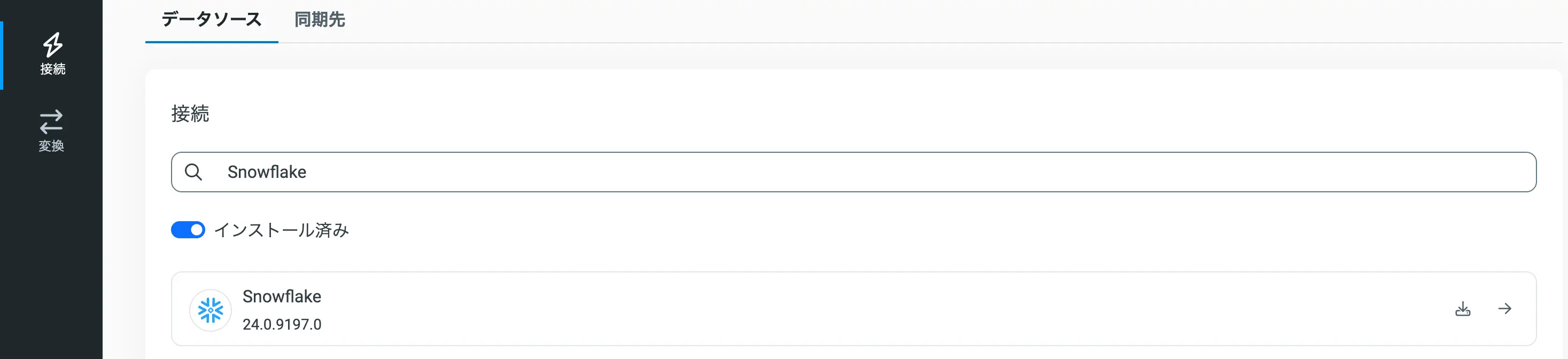Viewport: 1568px width, 359px height.
Task: Click the 変換 swap-arrows icon
Action: click(51, 121)
